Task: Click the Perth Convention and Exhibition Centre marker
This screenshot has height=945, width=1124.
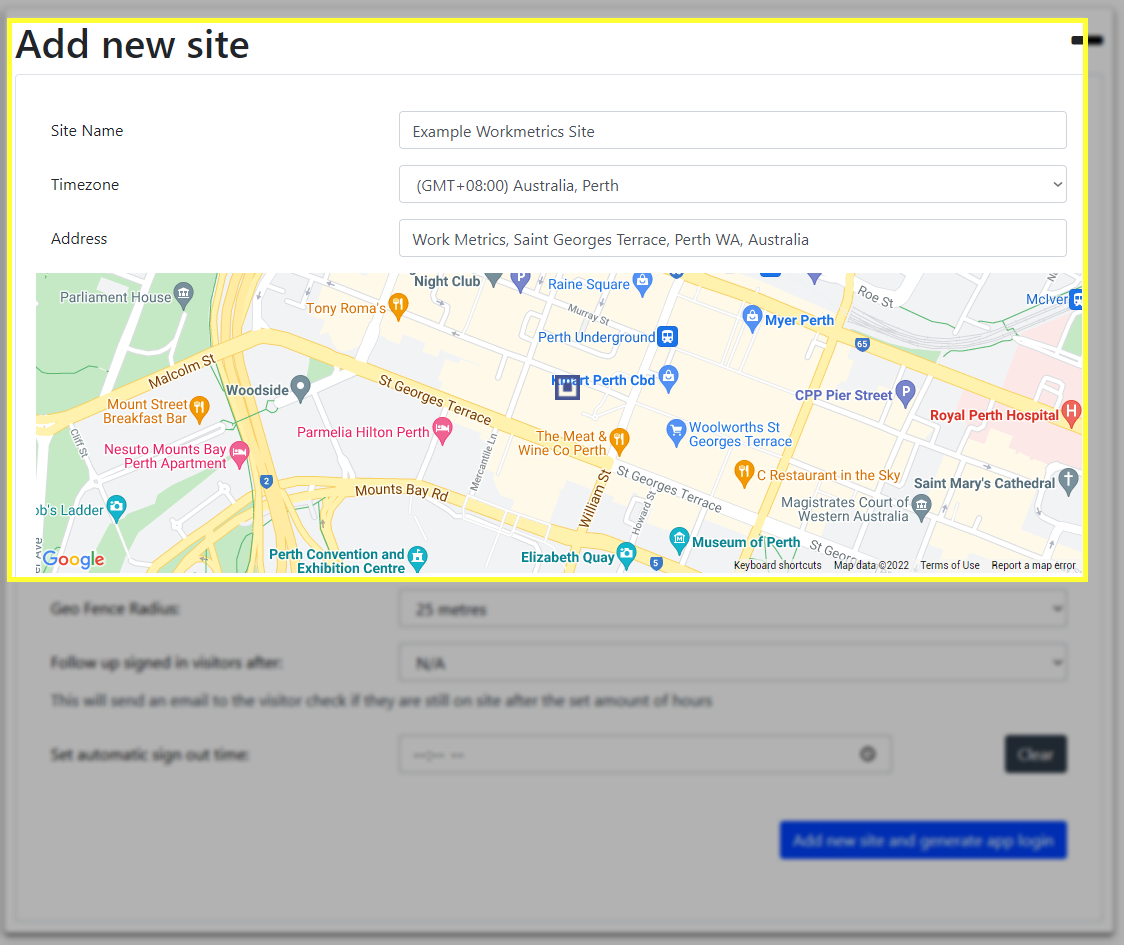Action: (417, 557)
